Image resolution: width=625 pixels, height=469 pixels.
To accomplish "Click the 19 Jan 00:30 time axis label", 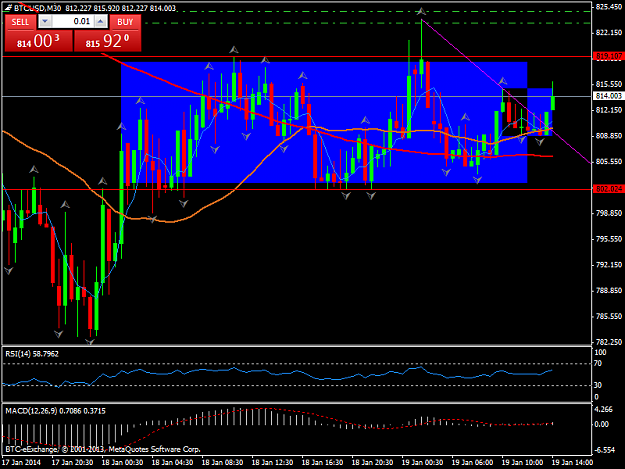I will (x=422, y=463).
